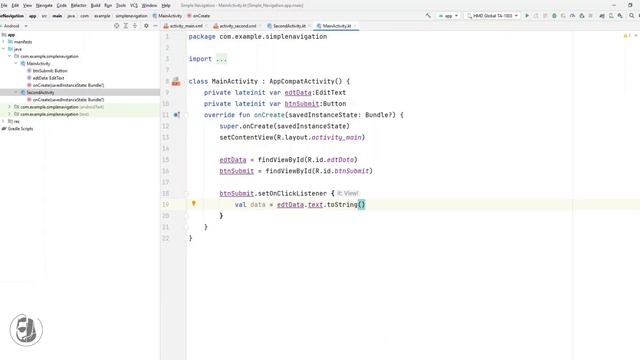Open Project panel gear settings
This screenshot has width=640, height=360.
(146, 26)
